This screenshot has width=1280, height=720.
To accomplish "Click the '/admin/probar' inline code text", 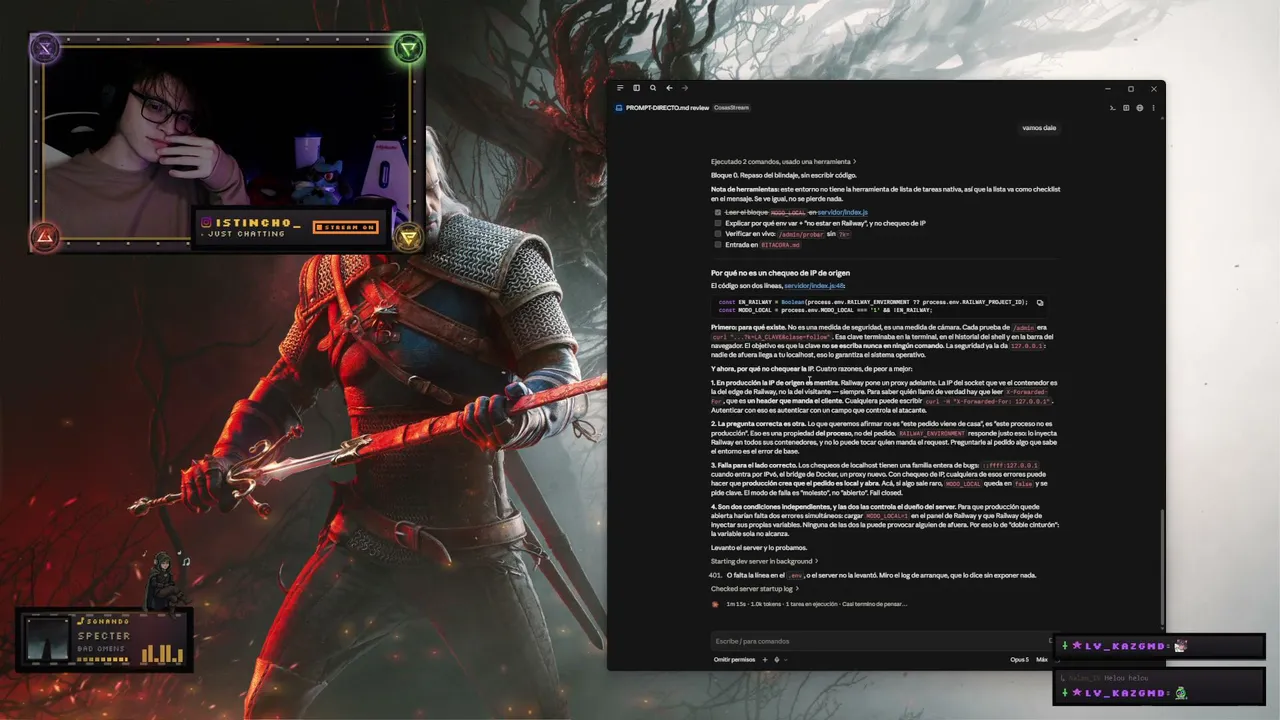I will pyautogui.click(x=800, y=234).
